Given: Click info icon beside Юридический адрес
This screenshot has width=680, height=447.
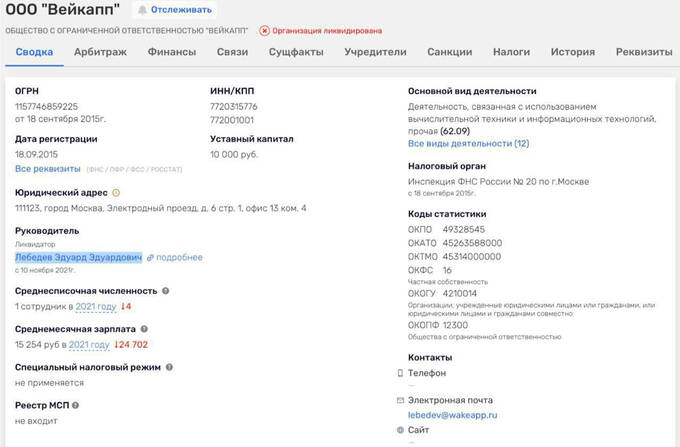Looking at the screenshot, I should pos(116,192).
